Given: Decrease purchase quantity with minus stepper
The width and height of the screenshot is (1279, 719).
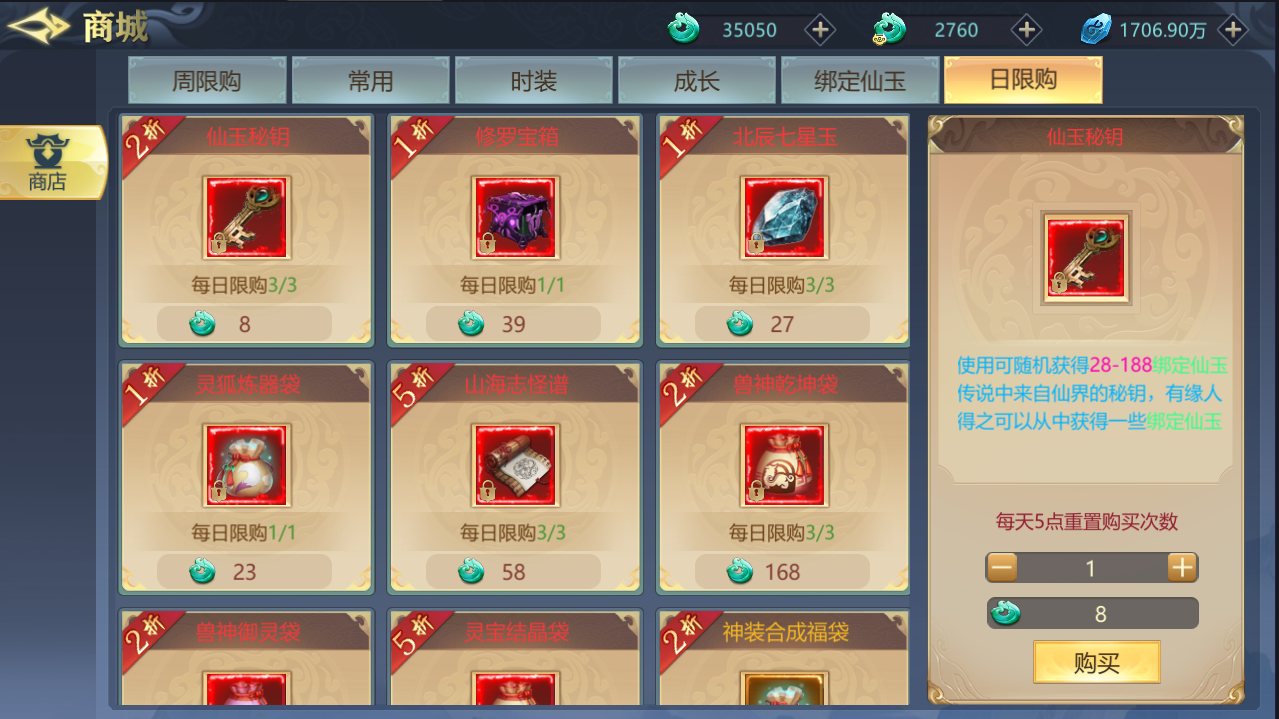Looking at the screenshot, I should click(x=1002, y=568).
